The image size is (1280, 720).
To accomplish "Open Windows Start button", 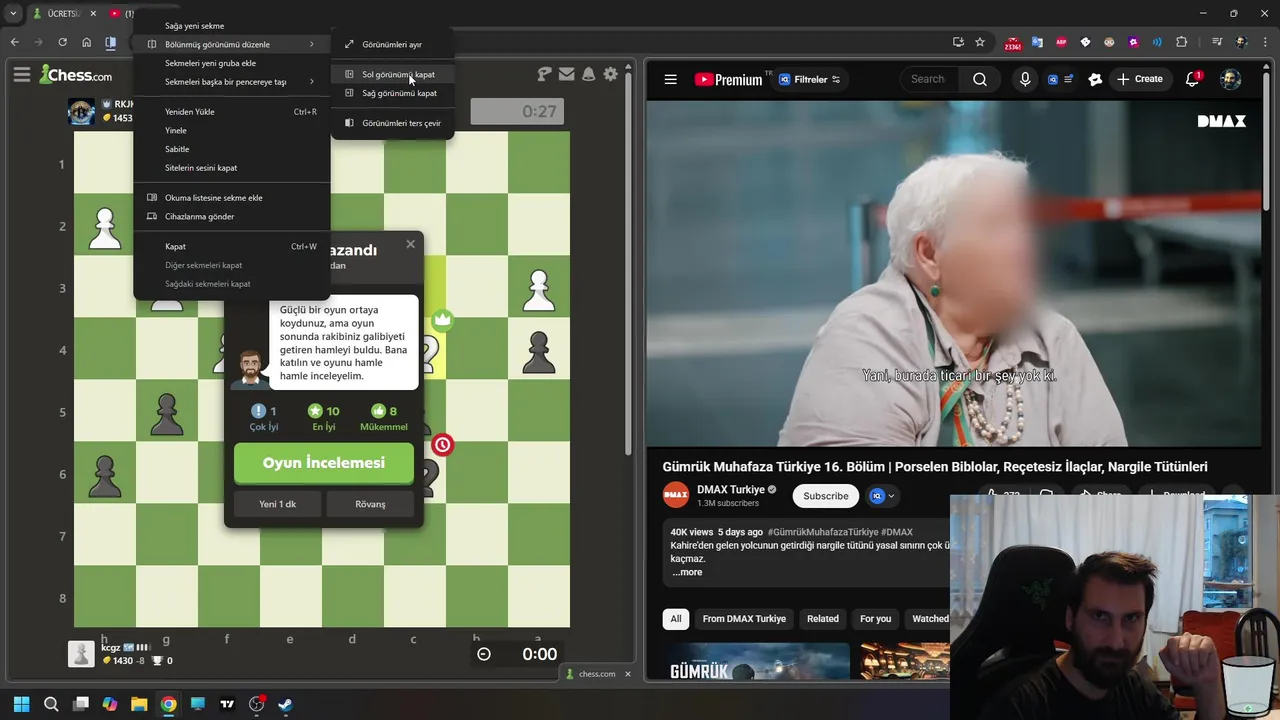I will [x=21, y=704].
